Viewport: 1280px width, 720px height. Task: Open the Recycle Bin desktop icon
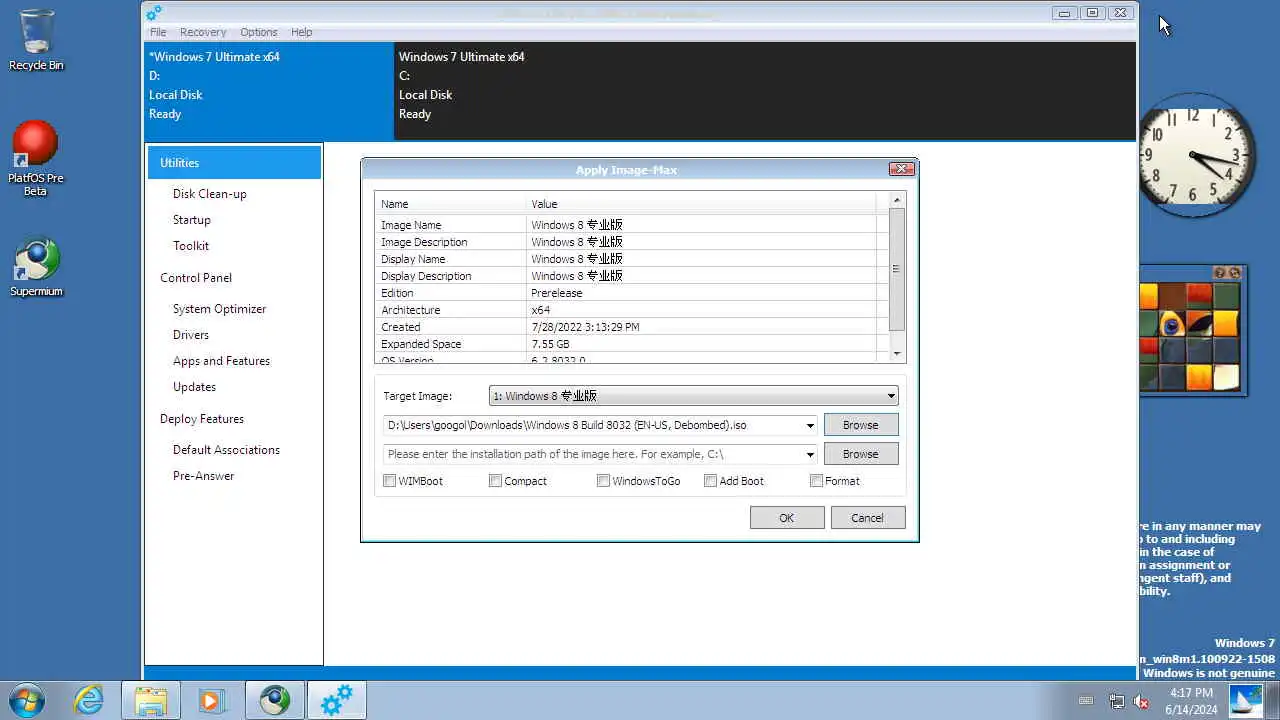(36, 40)
